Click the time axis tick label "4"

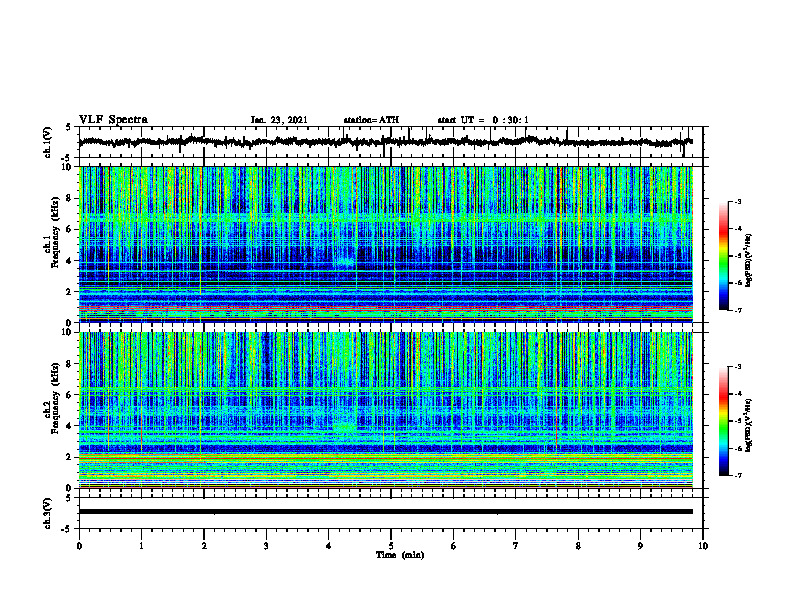click(329, 546)
